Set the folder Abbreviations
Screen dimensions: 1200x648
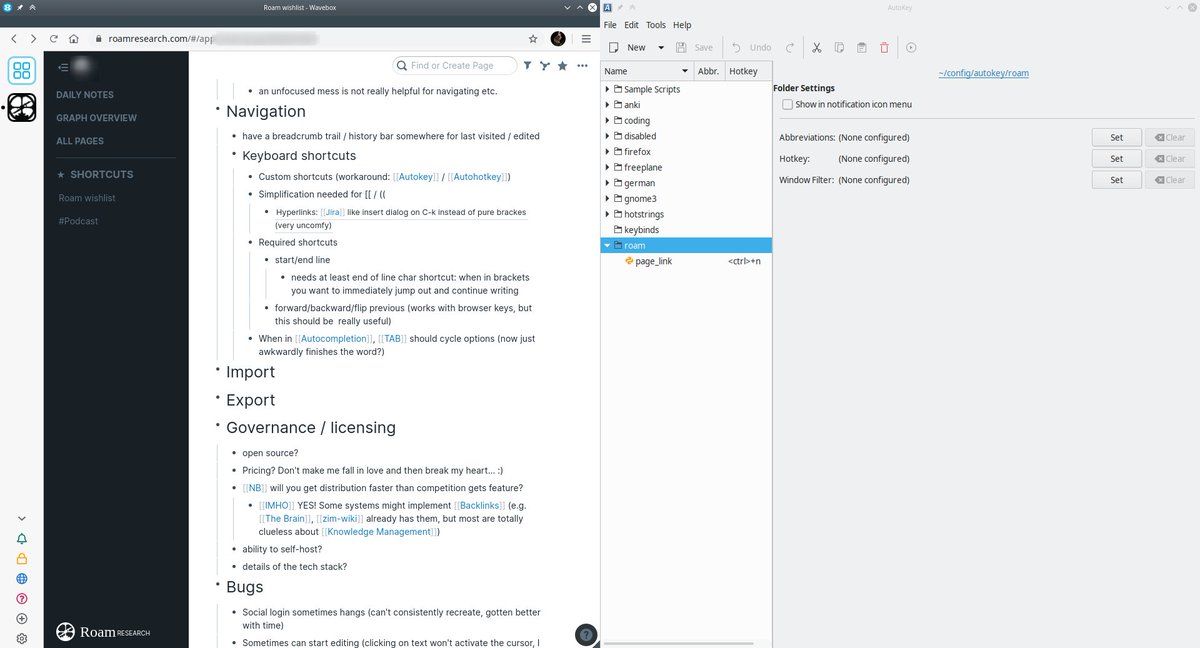(x=1116, y=137)
